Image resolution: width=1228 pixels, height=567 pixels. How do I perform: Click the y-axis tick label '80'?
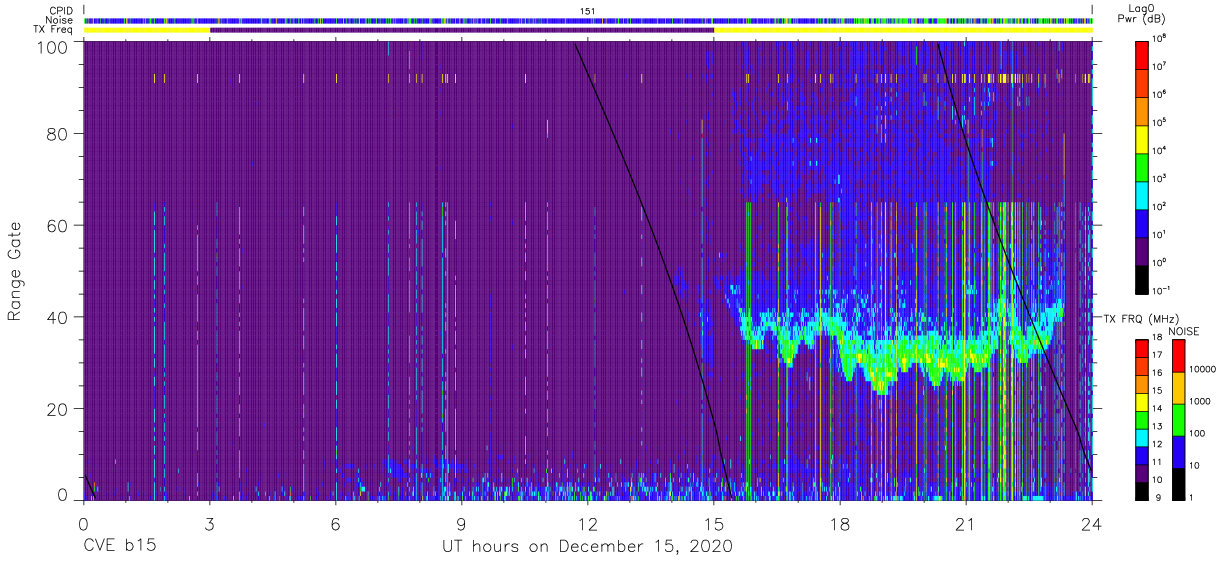click(x=59, y=133)
